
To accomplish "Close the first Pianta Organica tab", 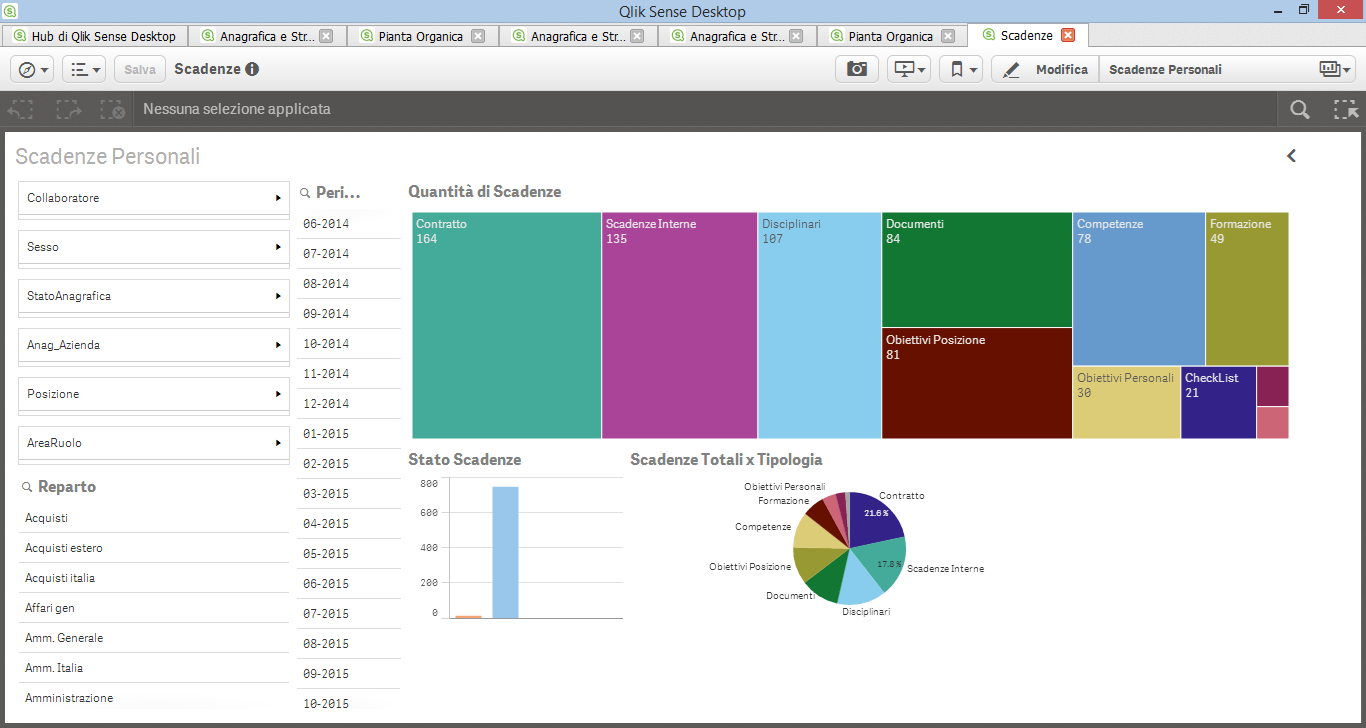I will [x=478, y=36].
